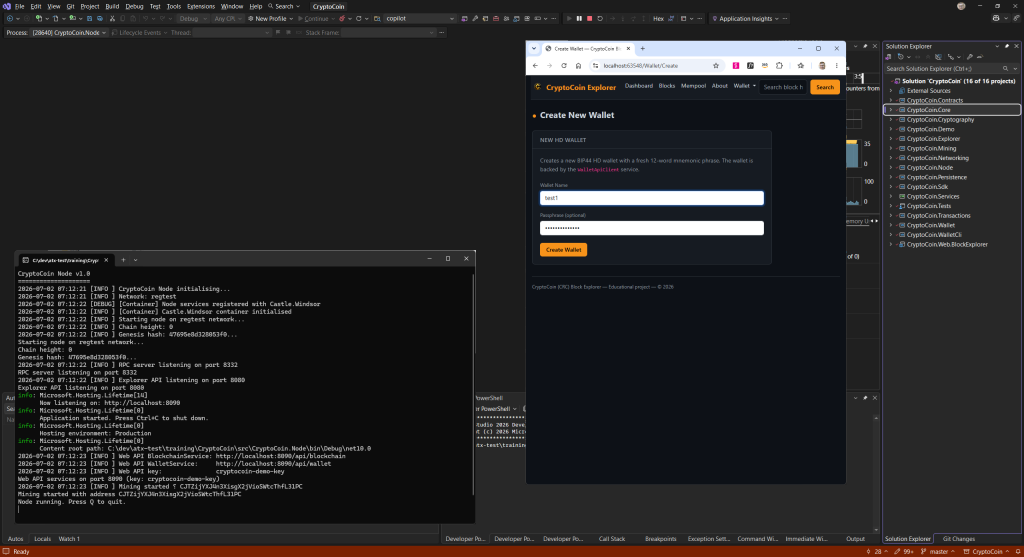Pin the Solution Explorer panel

pyautogui.click(x=1006, y=46)
